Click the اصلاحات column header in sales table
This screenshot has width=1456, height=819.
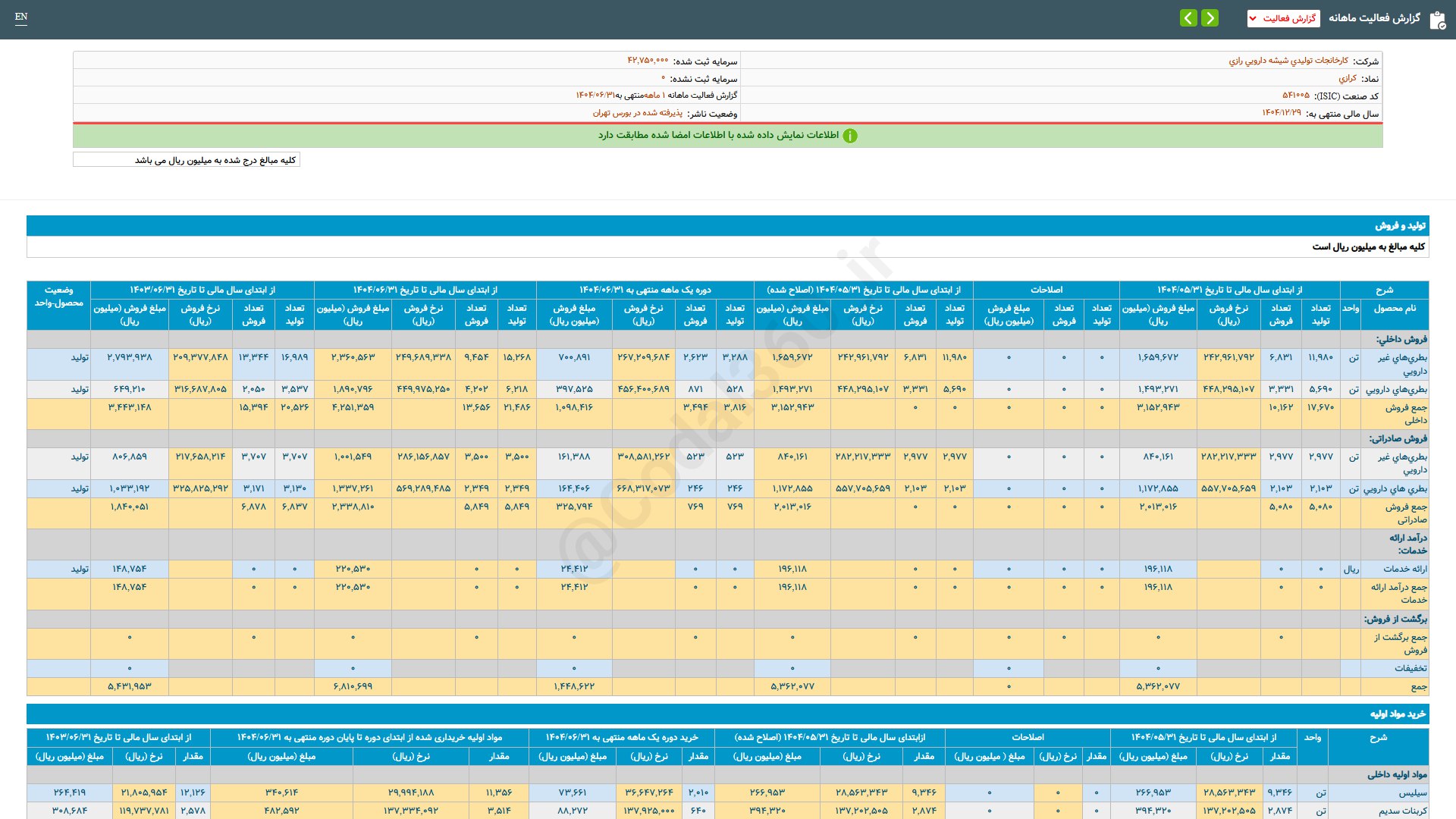click(1046, 290)
